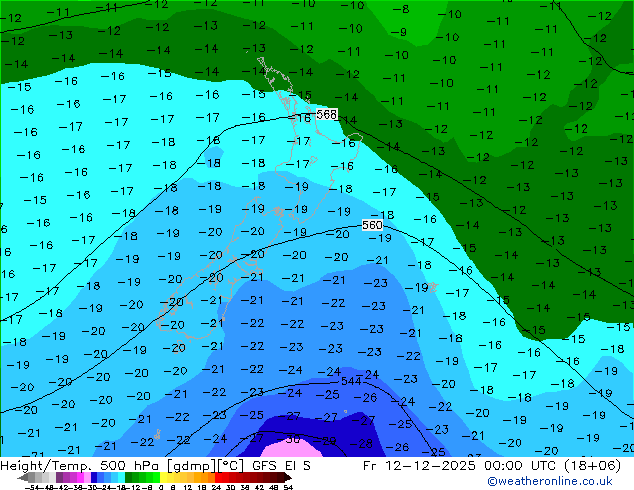Click the dark maroon right arrow of color bar

coord(288,477)
